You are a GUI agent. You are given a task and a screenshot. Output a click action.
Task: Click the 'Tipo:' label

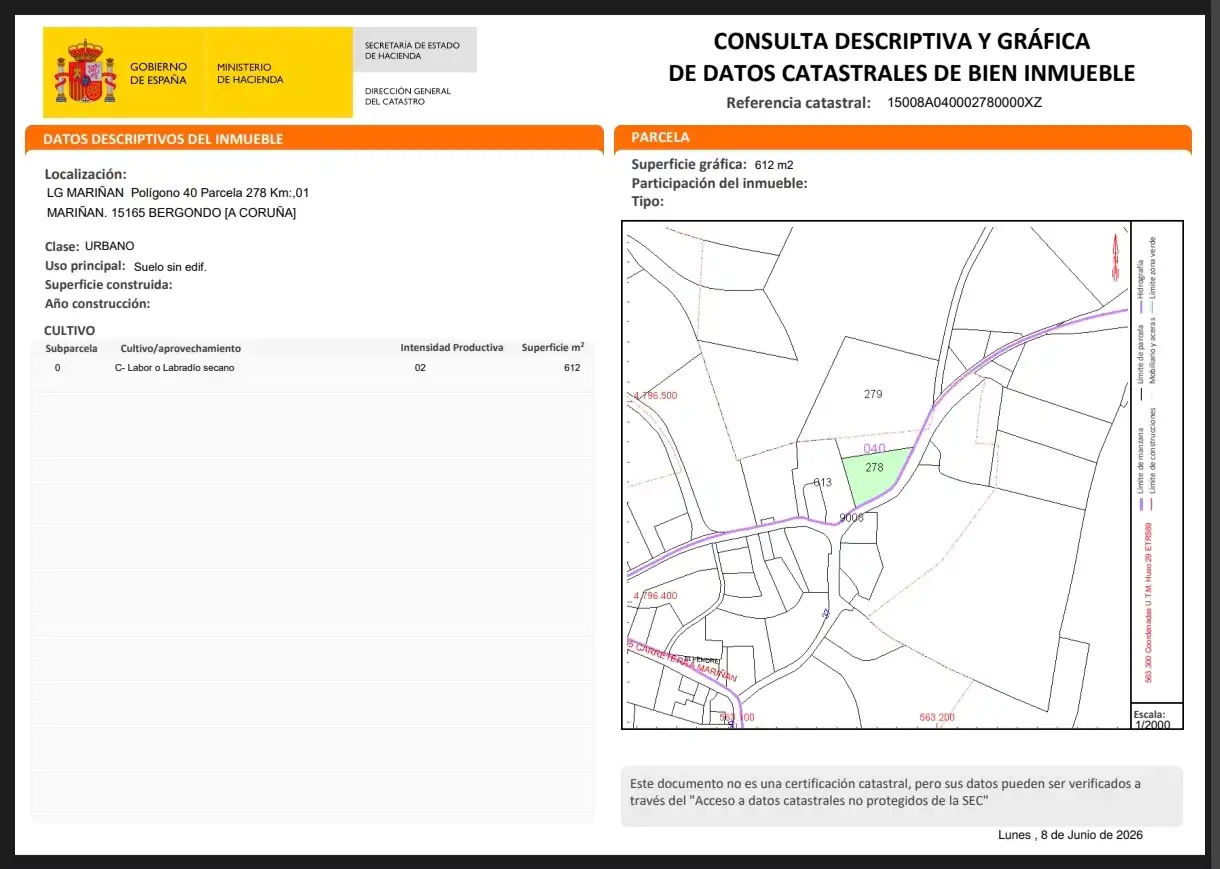647,201
